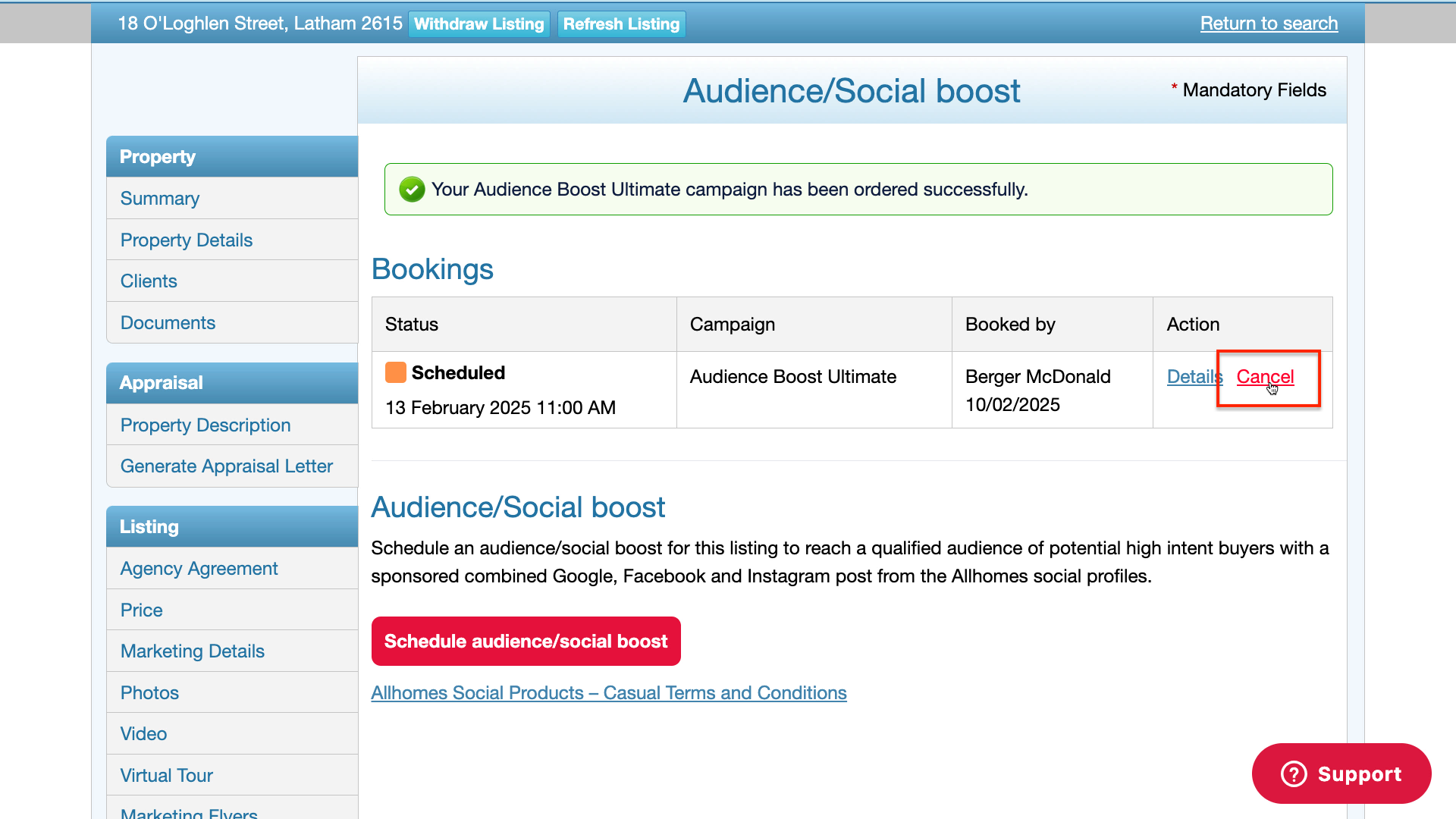Screen dimensions: 1456x819
Task: Click the listing address 18 O'Loghlen Street
Action: click(x=260, y=24)
